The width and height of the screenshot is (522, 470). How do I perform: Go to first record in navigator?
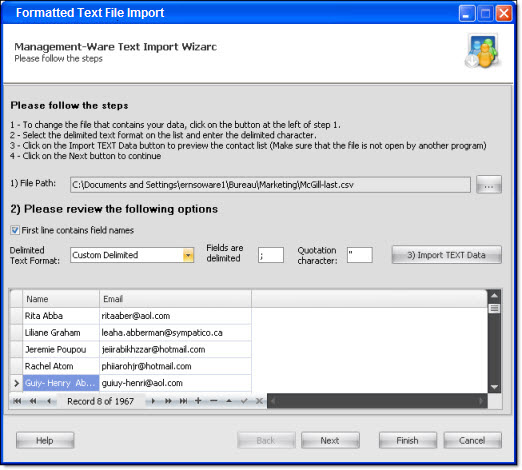pyautogui.click(x=17, y=401)
